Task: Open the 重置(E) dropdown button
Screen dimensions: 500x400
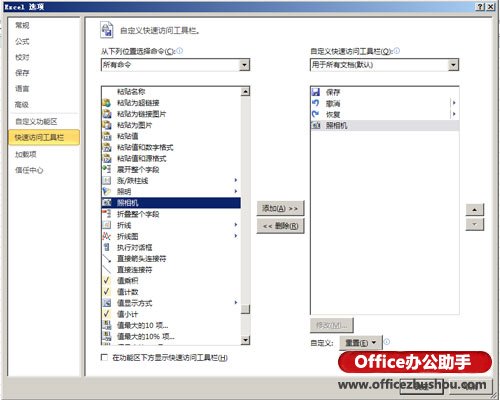Action: click(361, 343)
